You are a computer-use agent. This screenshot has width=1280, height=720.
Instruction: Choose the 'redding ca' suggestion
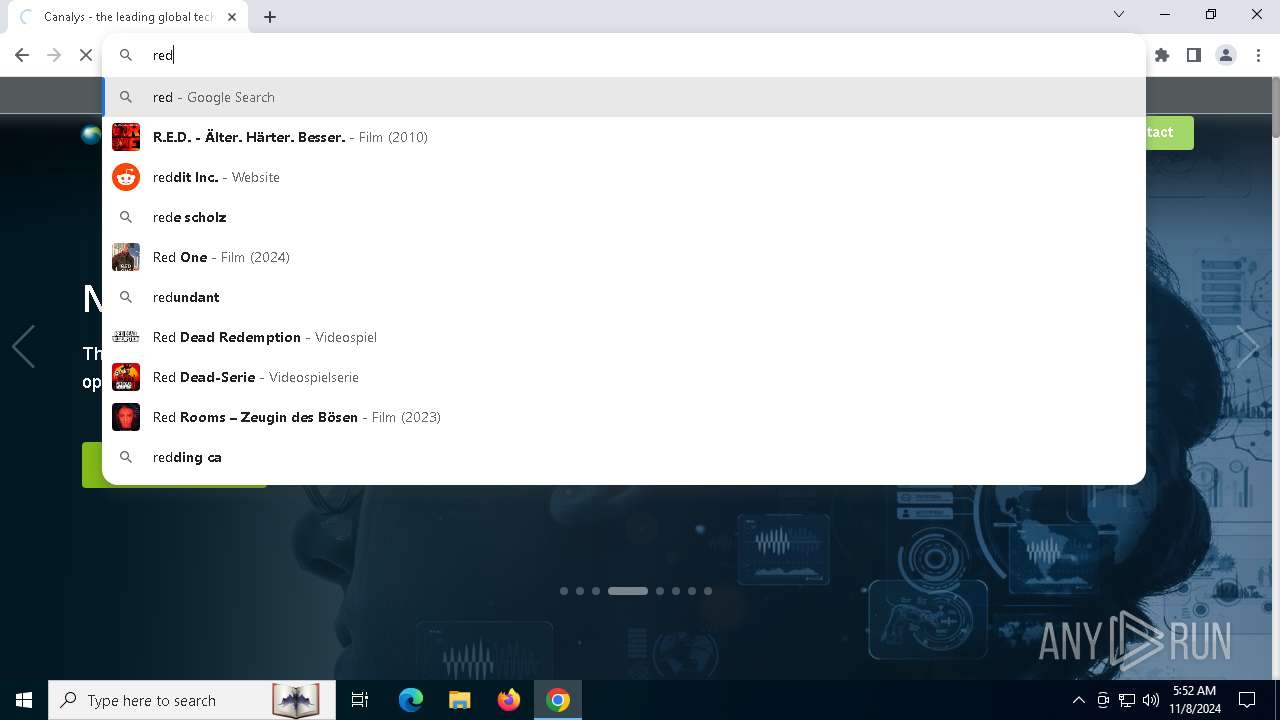pyautogui.click(x=624, y=457)
